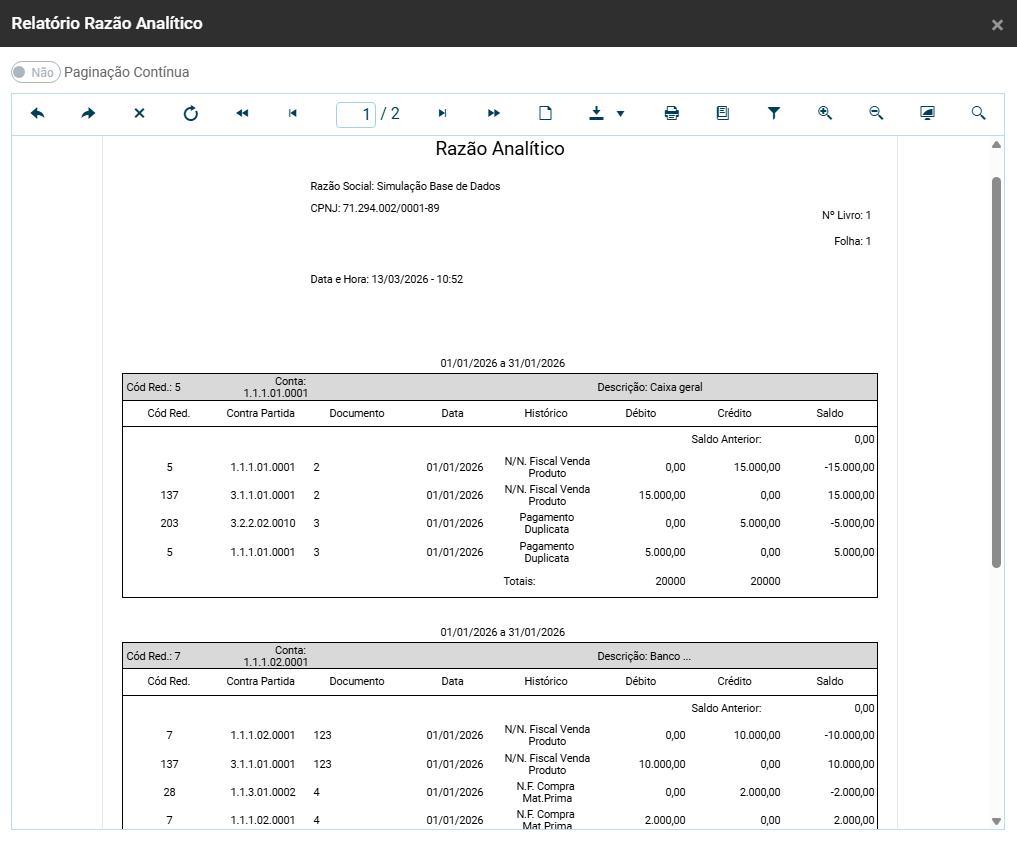Screen dimensions: 1017x844
Task: Click the vertical scrollbar thumb
Action: (x=996, y=372)
